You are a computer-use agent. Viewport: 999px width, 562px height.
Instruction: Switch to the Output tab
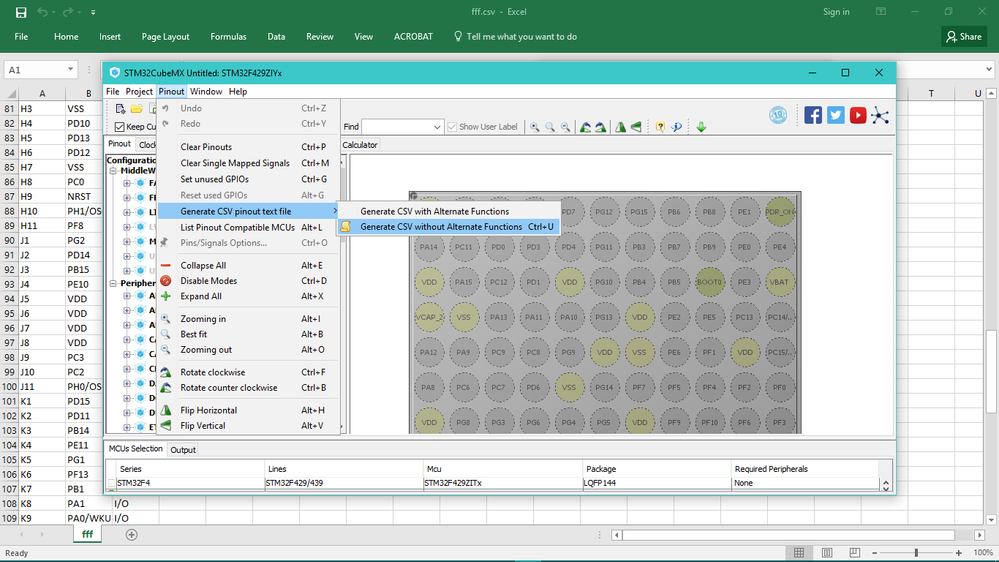(183, 450)
